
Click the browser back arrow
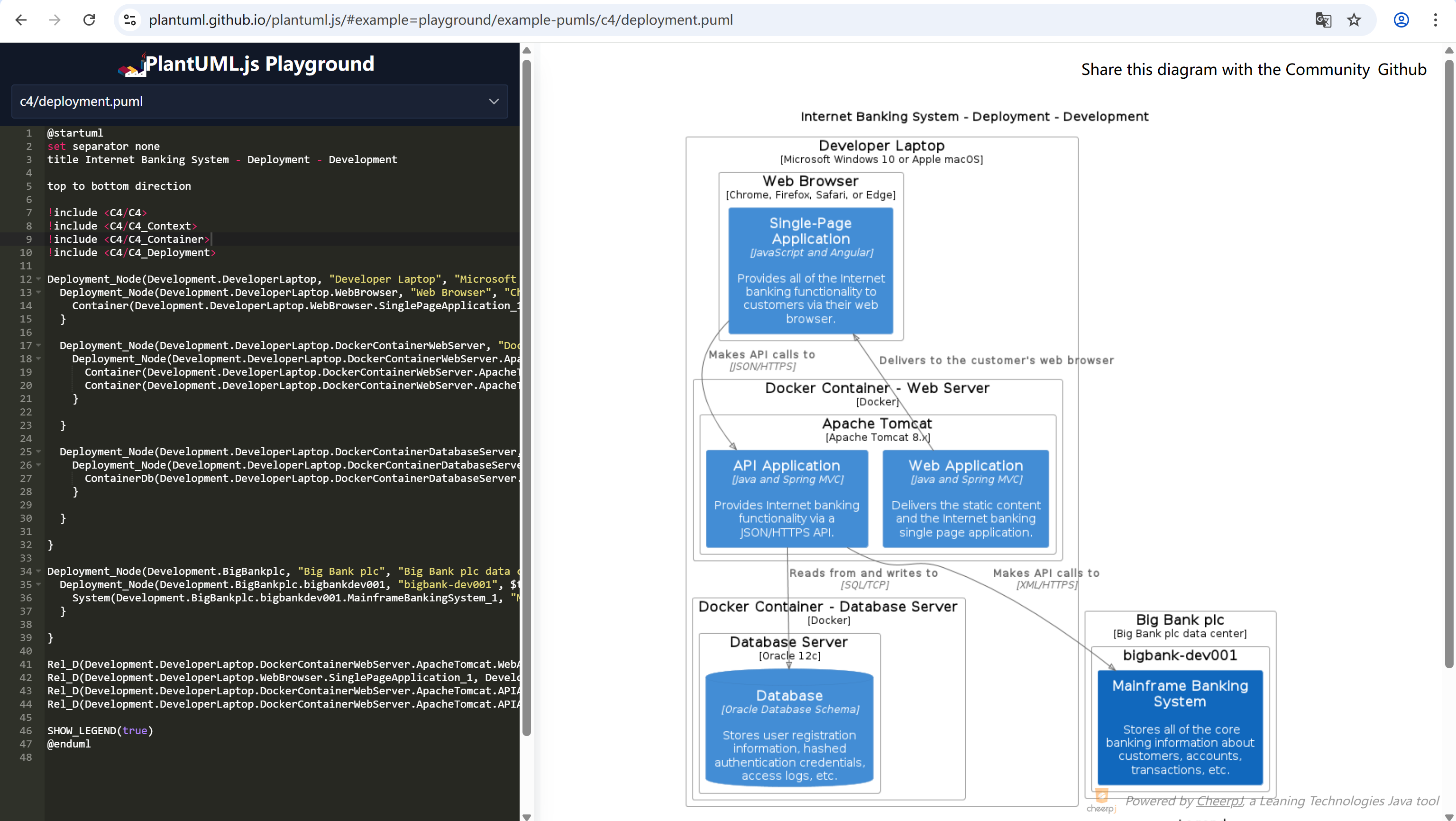(21, 20)
